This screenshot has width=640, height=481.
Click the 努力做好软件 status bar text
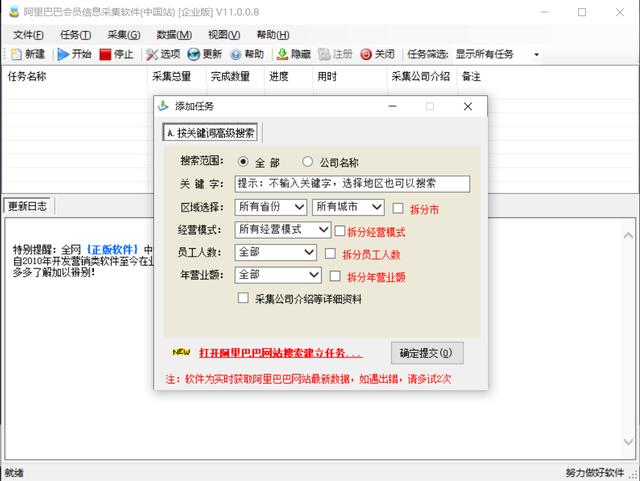[595, 473]
